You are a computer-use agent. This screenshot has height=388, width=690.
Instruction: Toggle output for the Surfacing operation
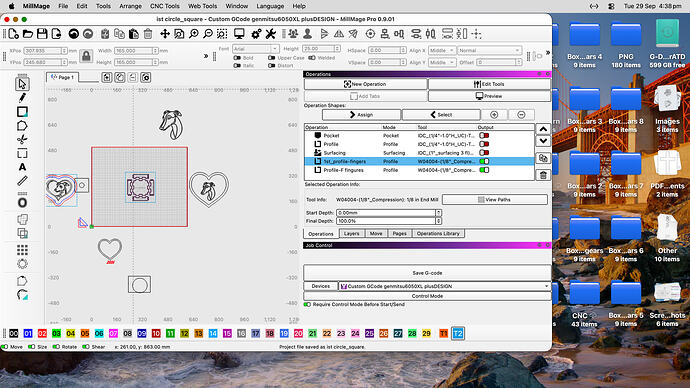click(x=484, y=153)
